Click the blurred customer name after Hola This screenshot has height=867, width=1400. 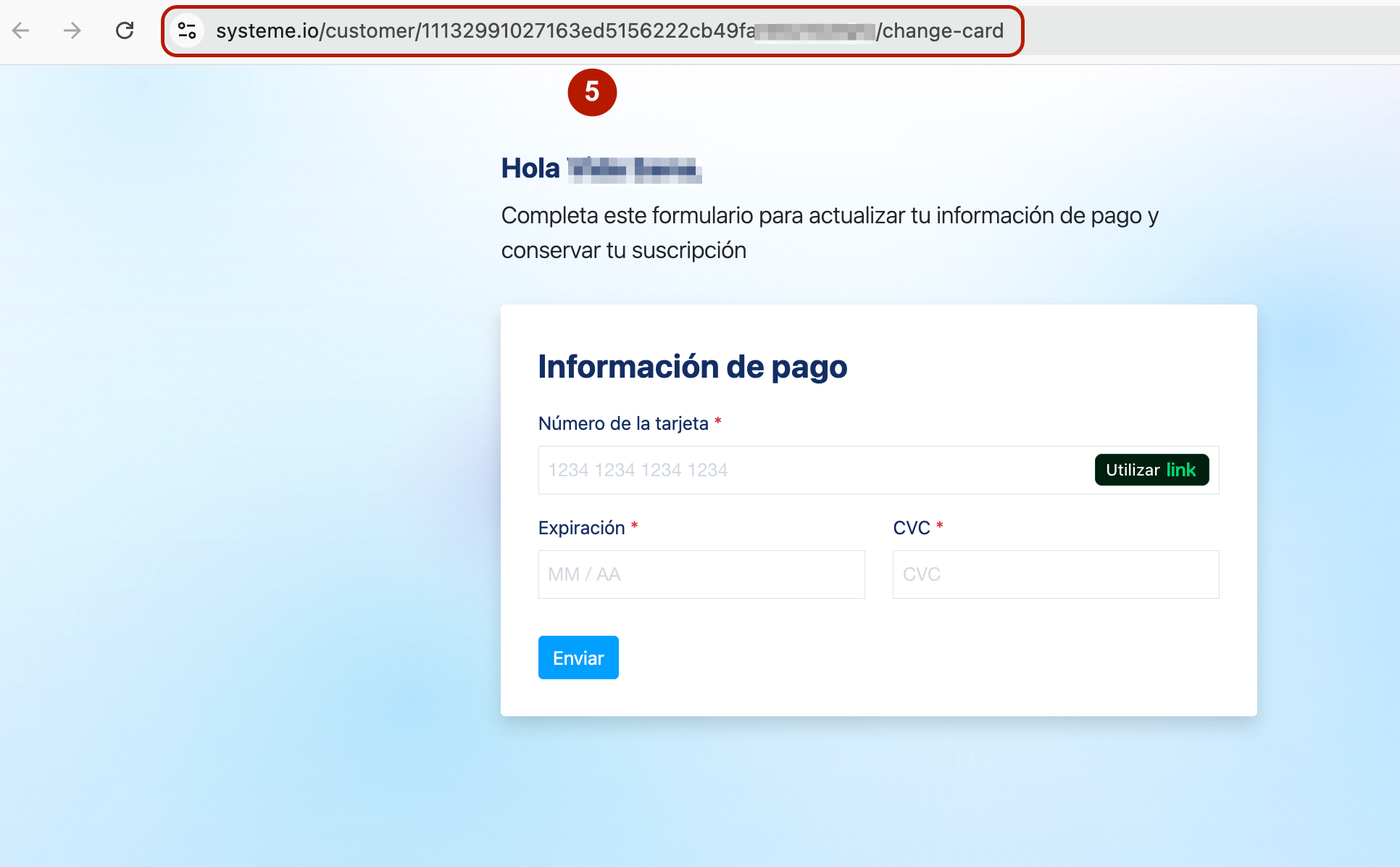[634, 170]
